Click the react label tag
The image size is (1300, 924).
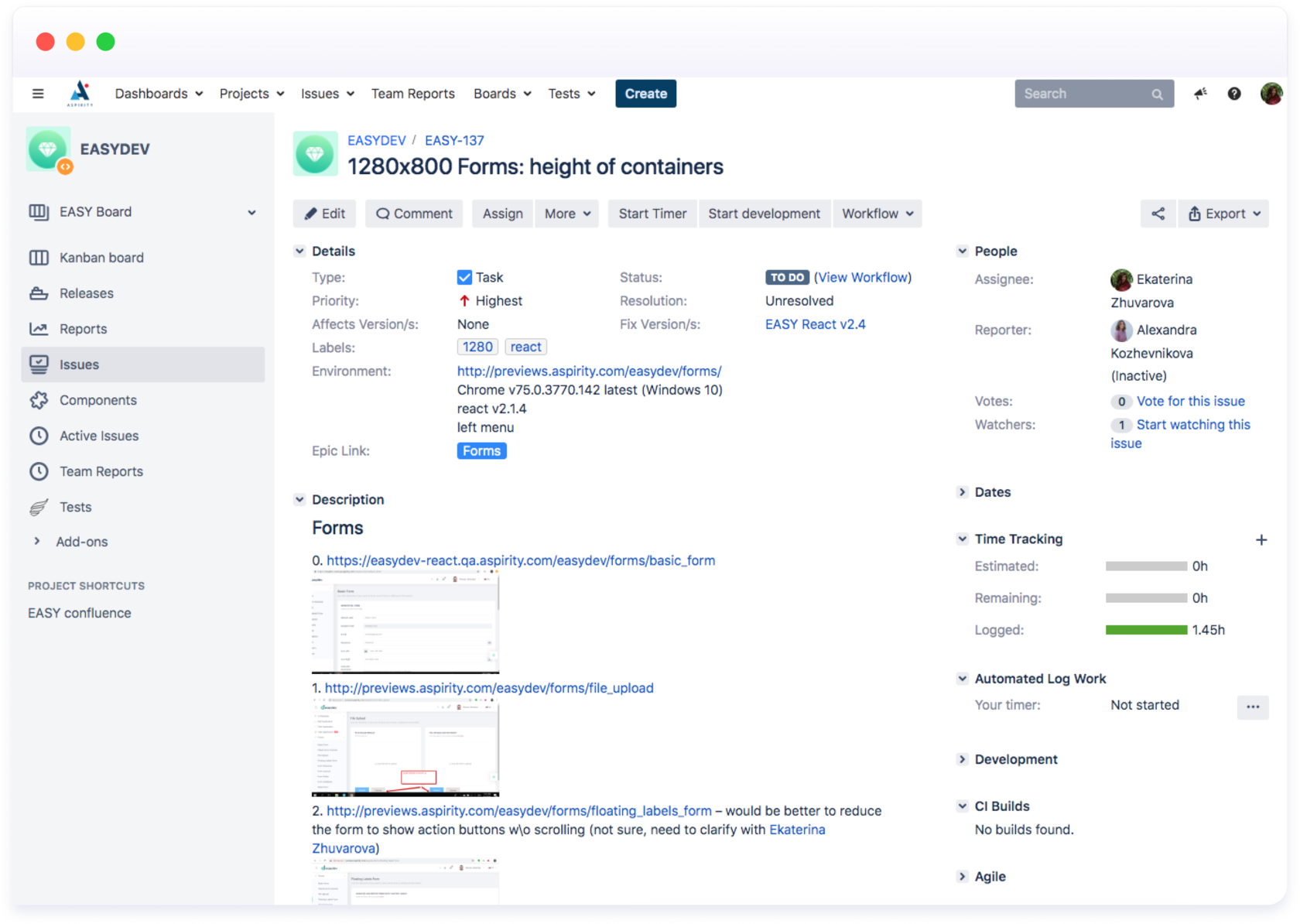(526, 347)
